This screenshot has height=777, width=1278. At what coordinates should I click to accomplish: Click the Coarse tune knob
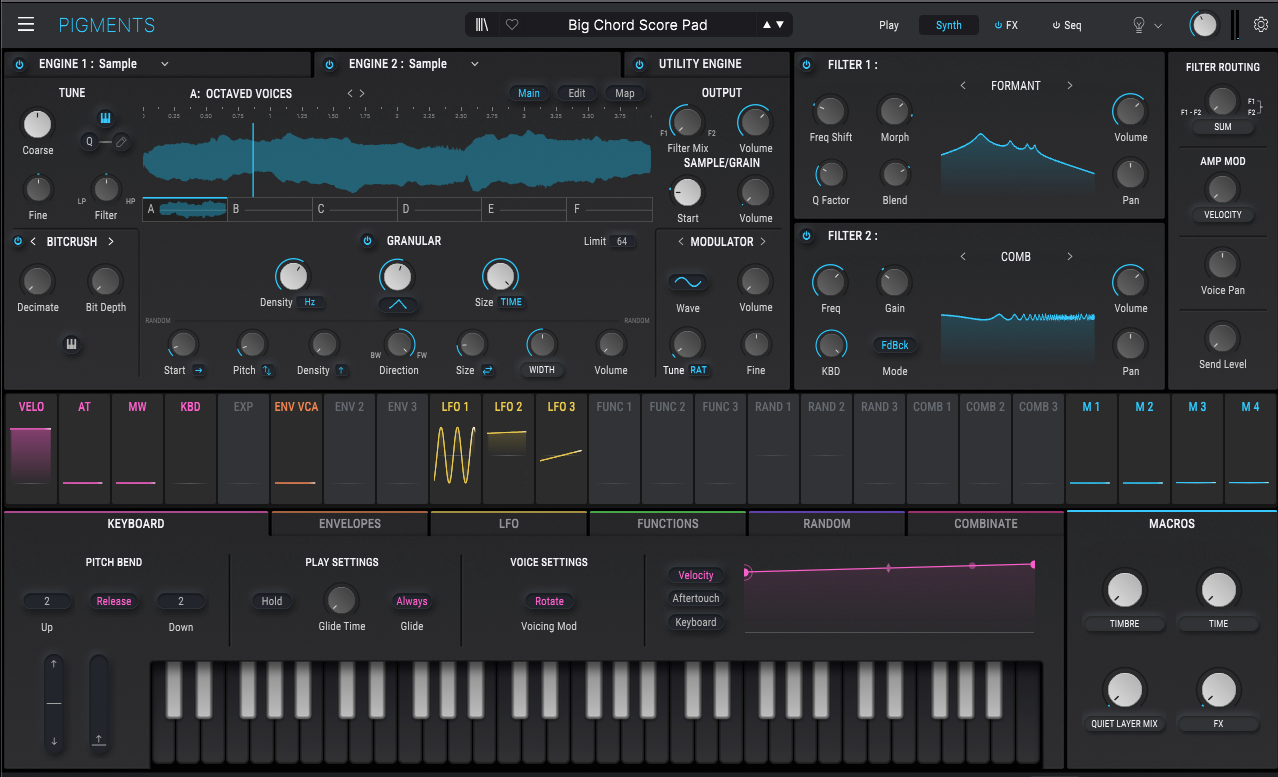tap(37, 125)
